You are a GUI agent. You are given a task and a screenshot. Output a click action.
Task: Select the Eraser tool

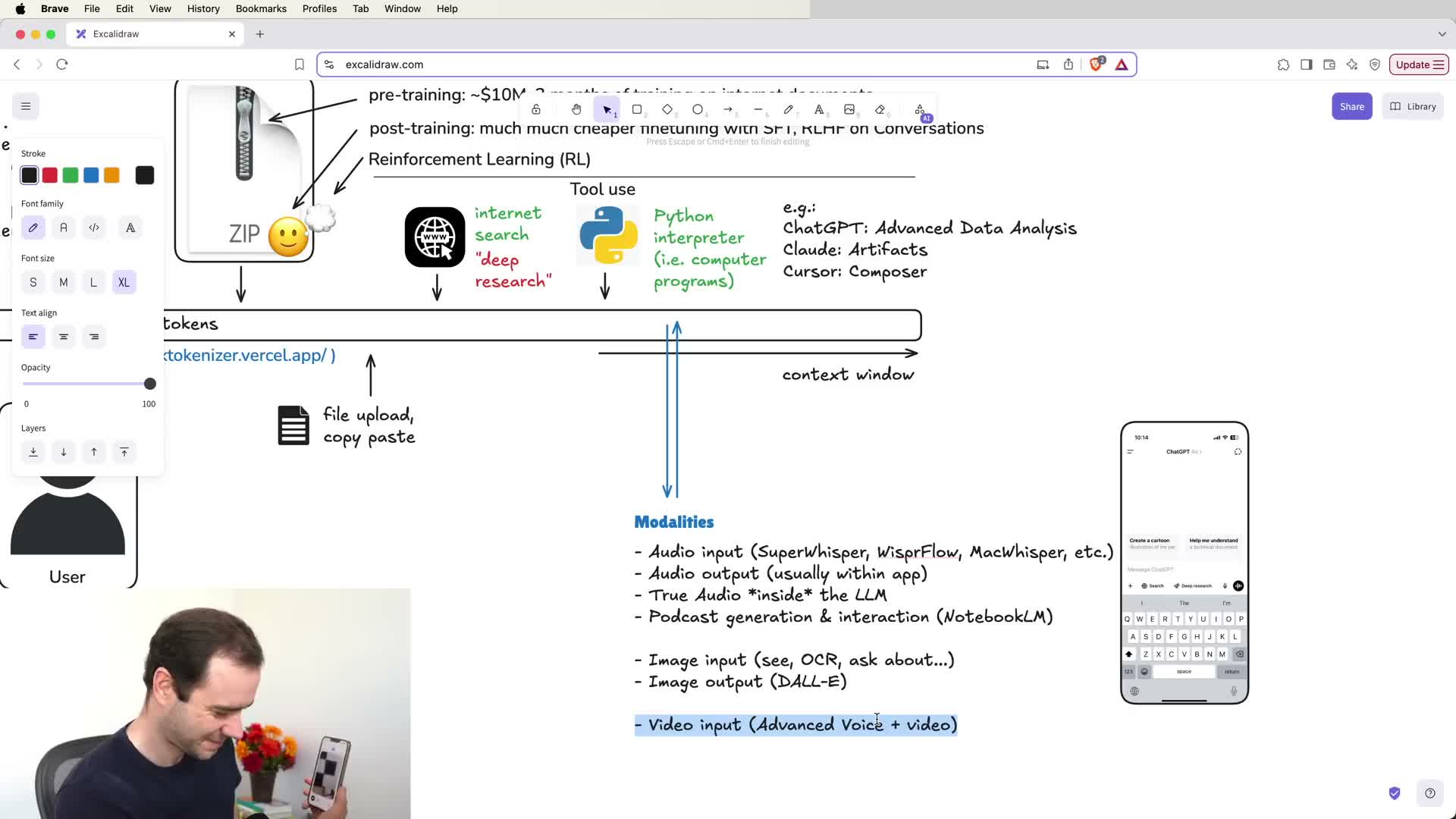tap(880, 109)
